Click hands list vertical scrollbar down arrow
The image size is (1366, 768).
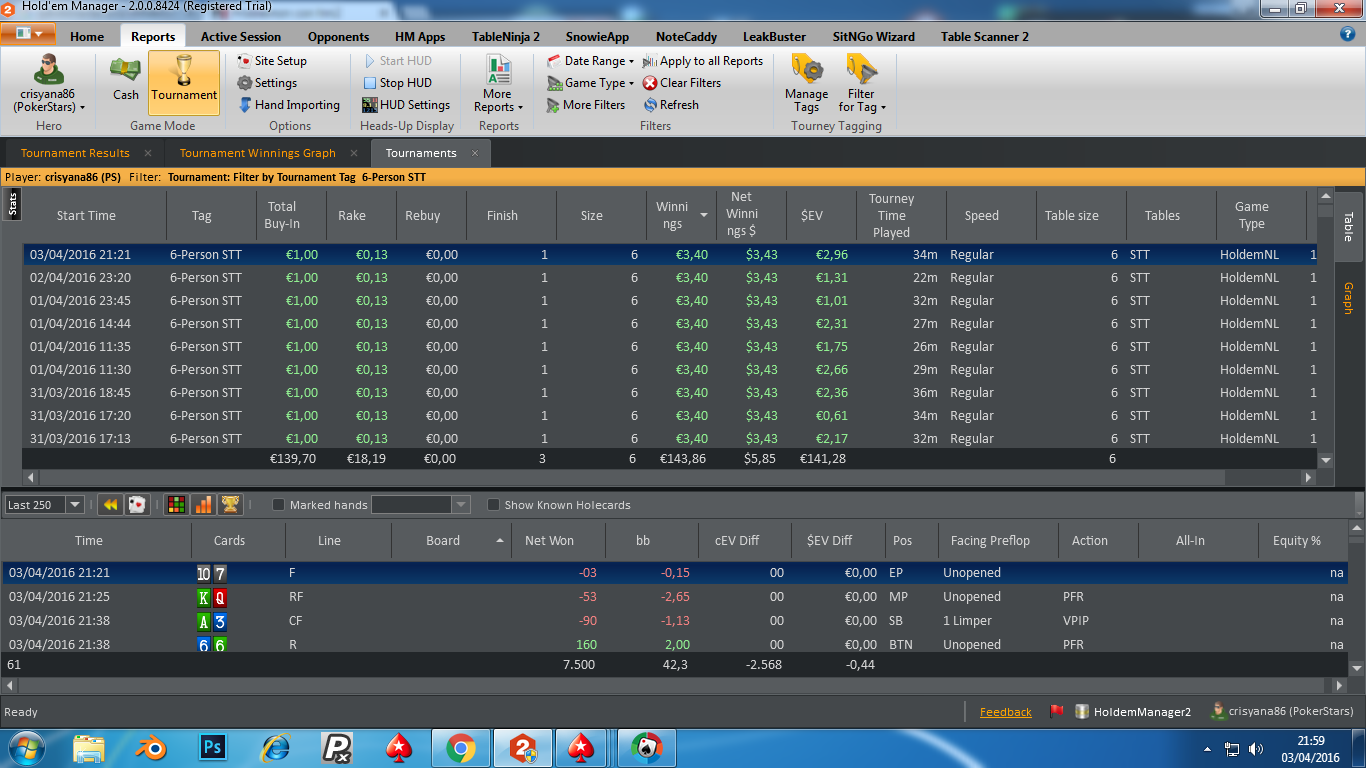tap(1357, 668)
